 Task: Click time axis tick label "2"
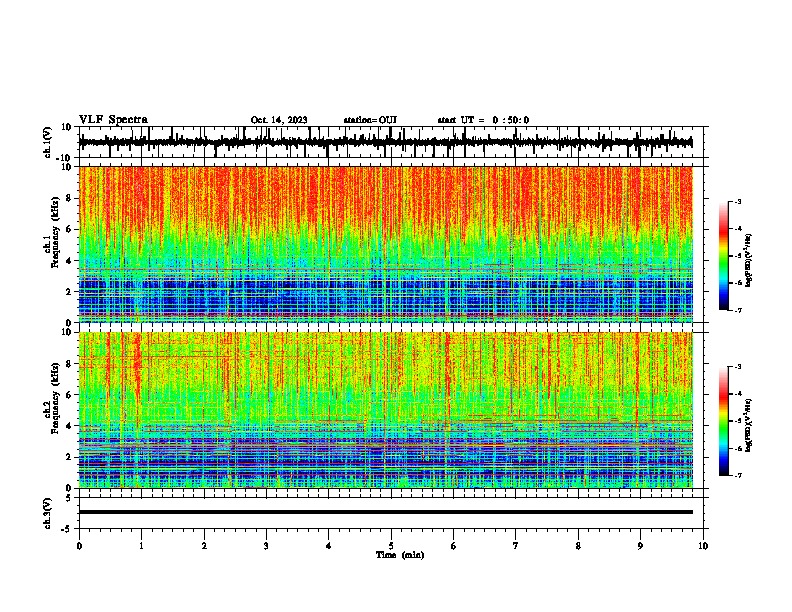(x=204, y=546)
